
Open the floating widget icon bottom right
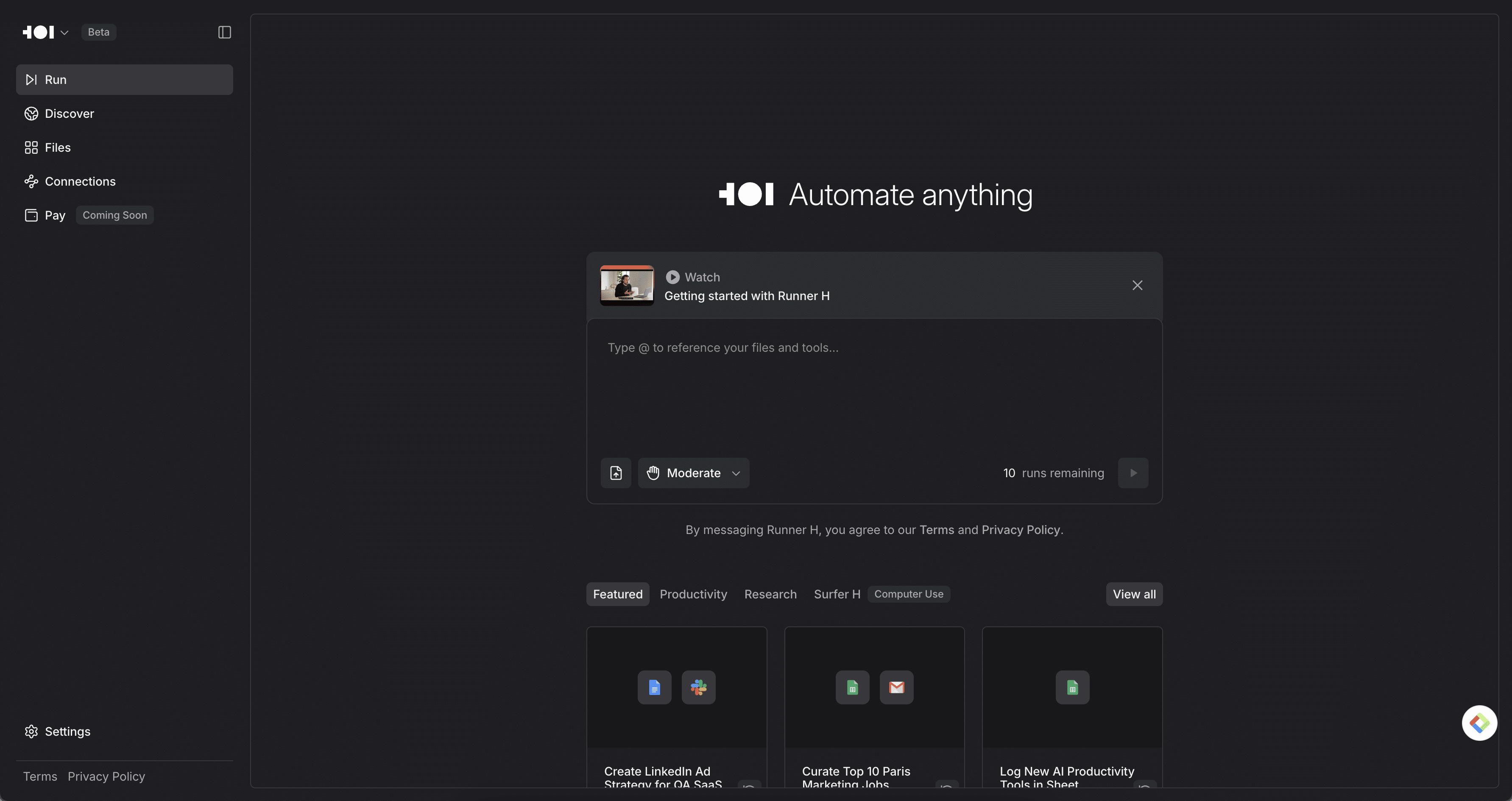coord(1479,723)
